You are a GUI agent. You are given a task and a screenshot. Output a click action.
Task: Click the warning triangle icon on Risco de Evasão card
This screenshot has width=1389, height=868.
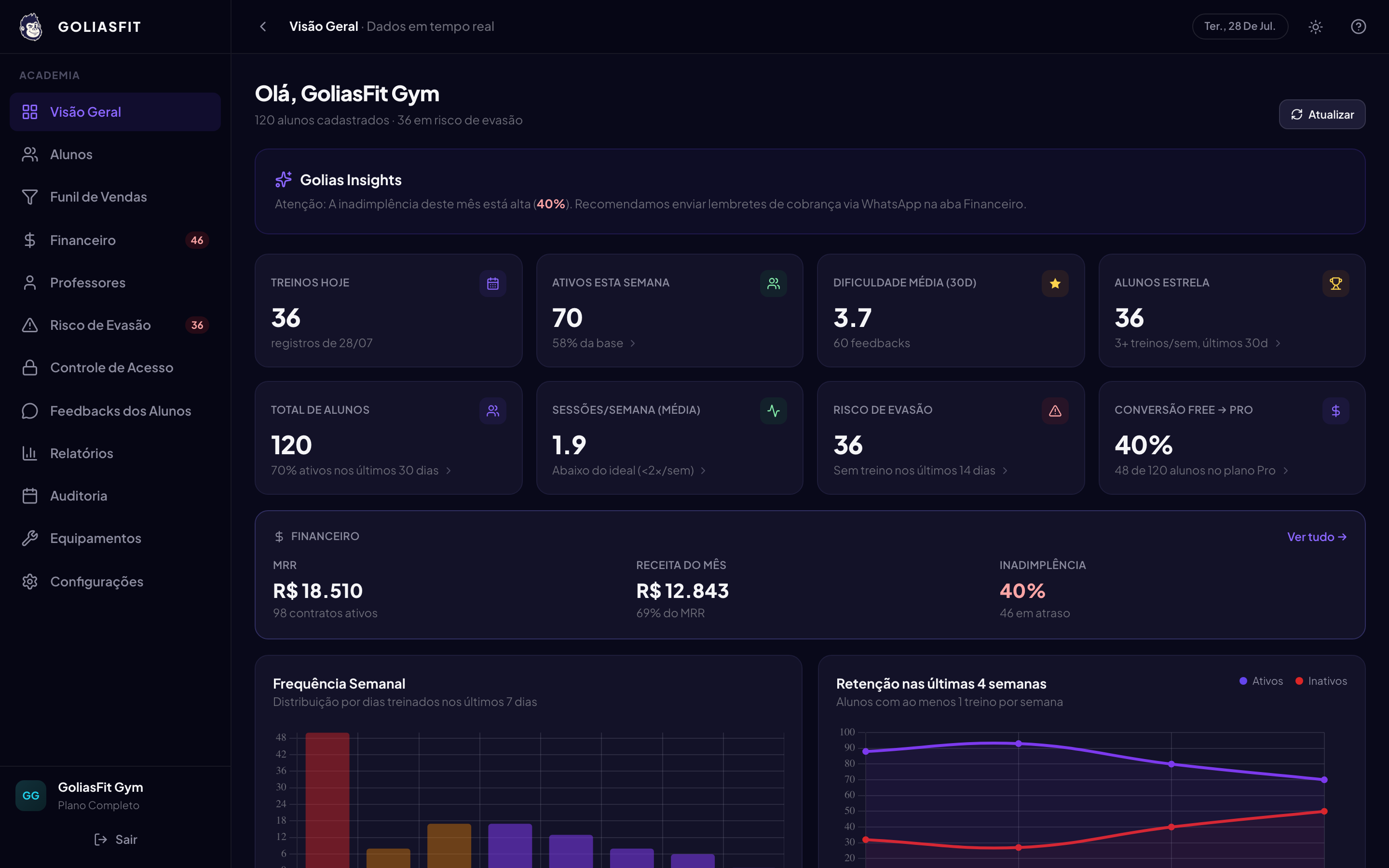pos(1055,410)
